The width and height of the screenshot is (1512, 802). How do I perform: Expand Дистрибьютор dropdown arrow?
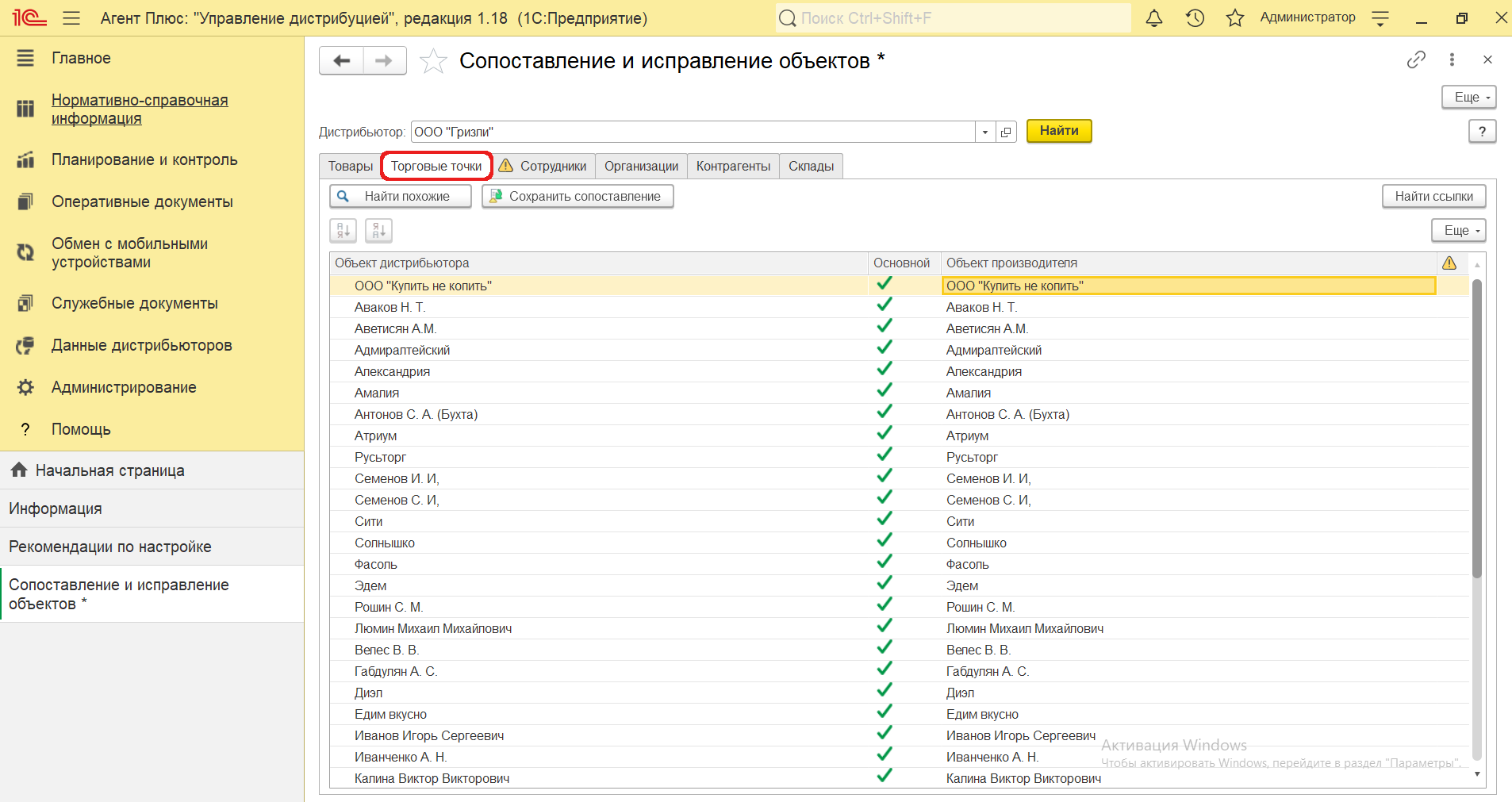[x=985, y=132]
